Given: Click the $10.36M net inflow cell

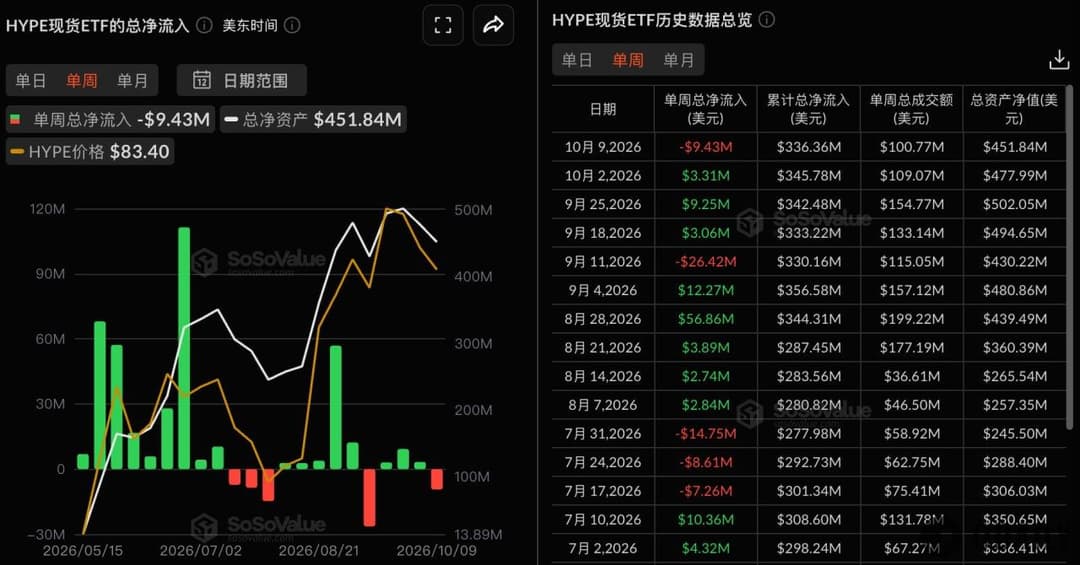Looking at the screenshot, I should click(705, 520).
